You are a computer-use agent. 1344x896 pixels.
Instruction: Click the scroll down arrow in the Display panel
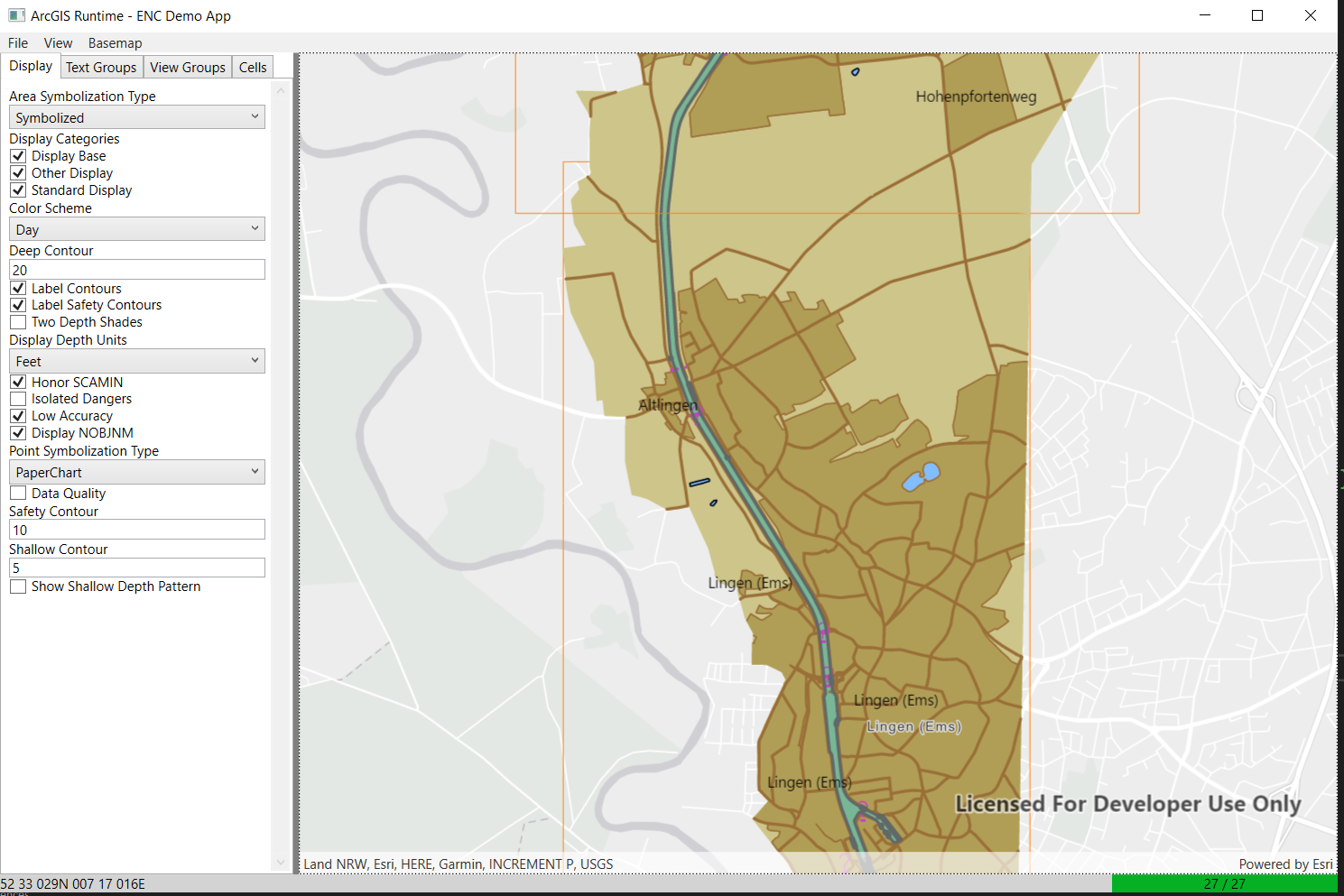coord(281,863)
